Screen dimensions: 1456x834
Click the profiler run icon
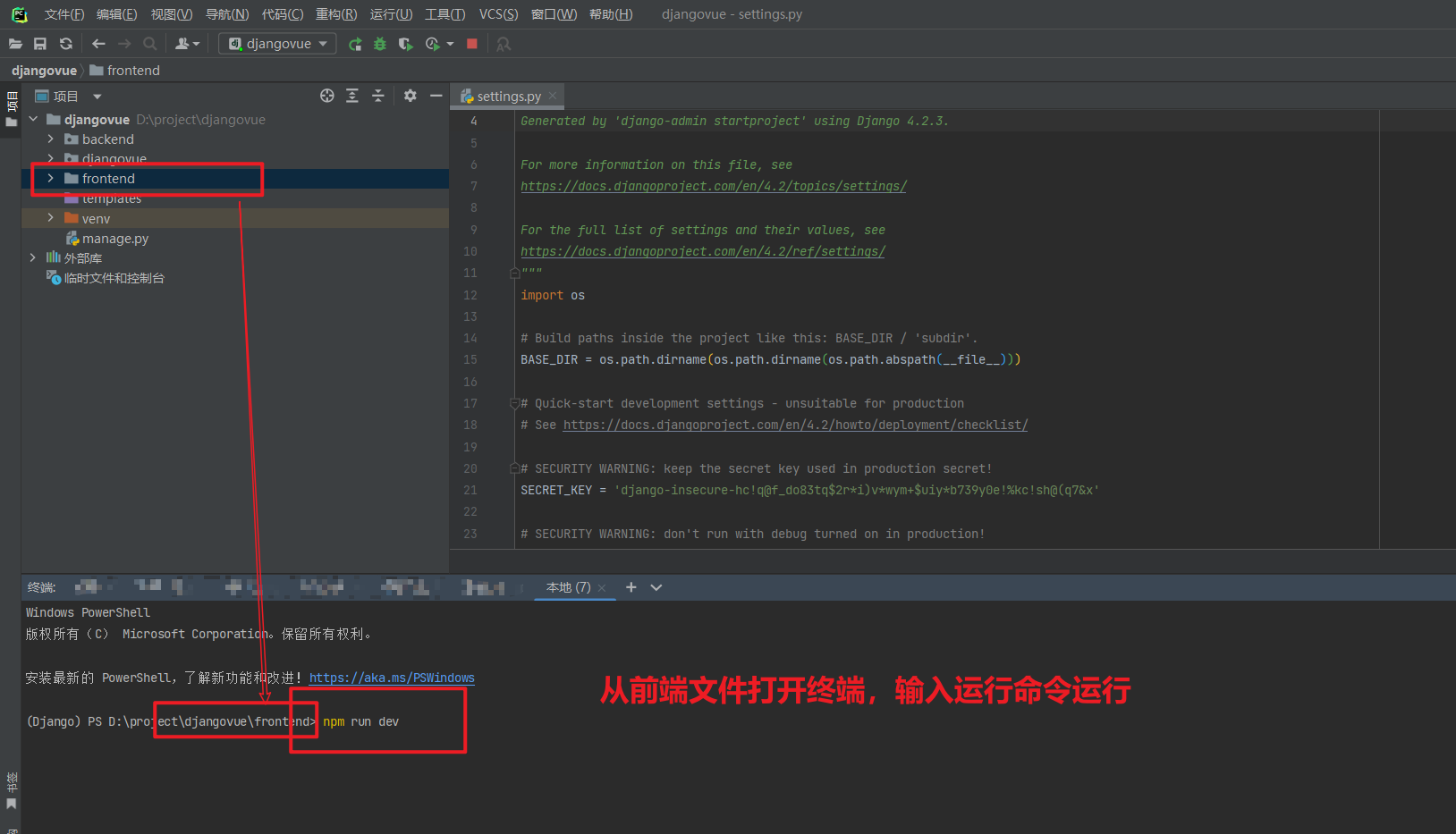433,44
